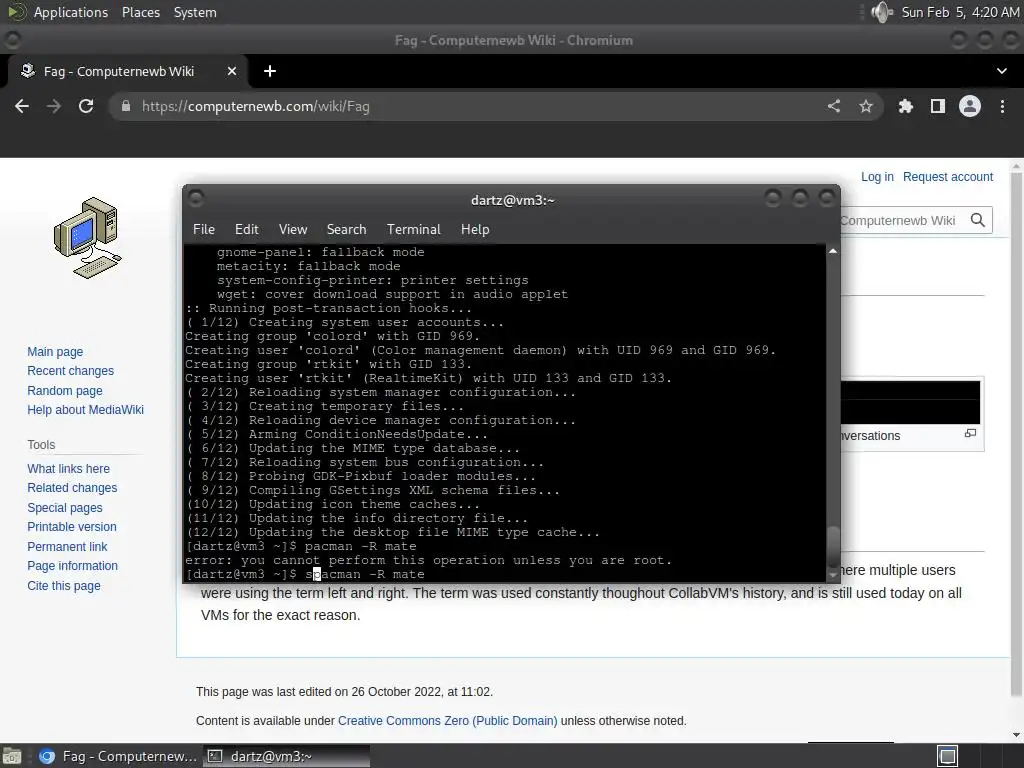Open Recent changes link
1024x768 pixels.
coord(71,371)
